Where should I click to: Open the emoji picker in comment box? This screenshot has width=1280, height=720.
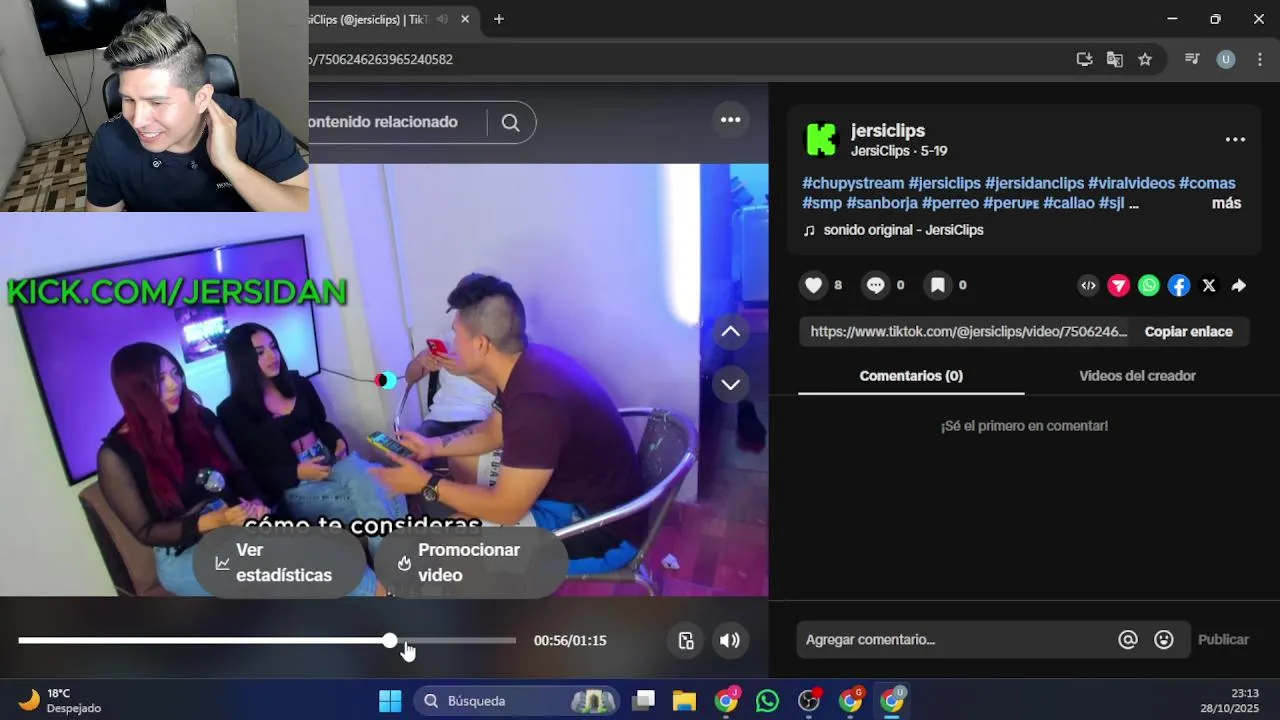[1164, 640]
